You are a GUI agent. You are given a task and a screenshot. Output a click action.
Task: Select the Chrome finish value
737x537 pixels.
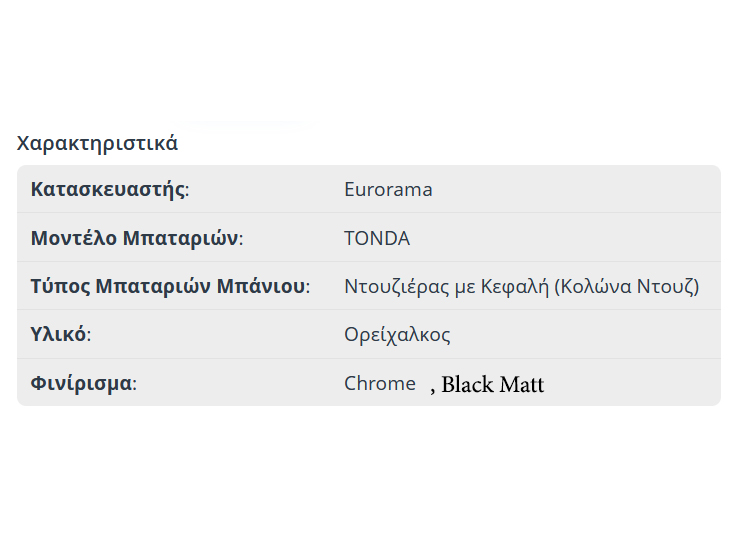pyautogui.click(x=380, y=383)
